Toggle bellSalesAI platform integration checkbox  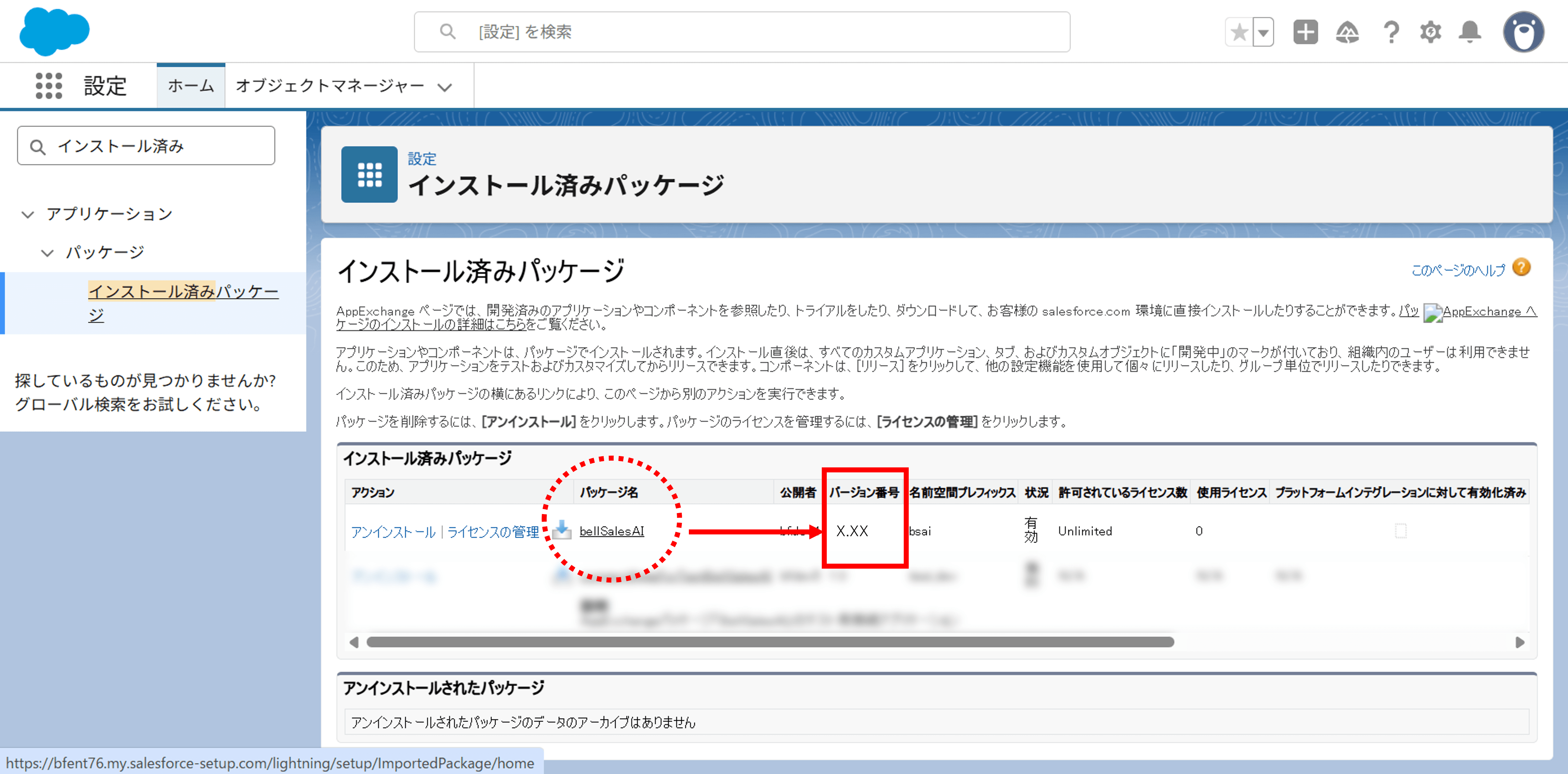coord(1401,530)
